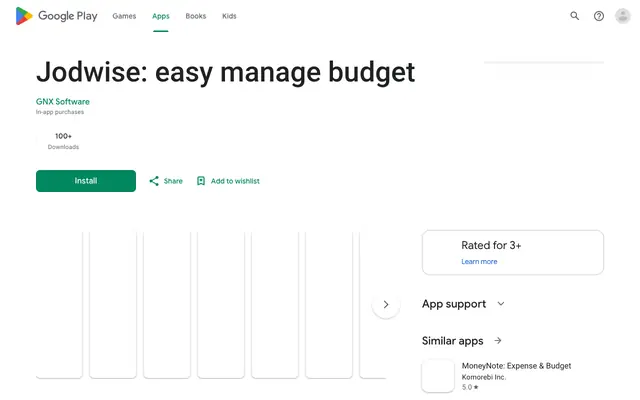Expand the App support section chevron
Viewport: 640px width, 400px height.
point(501,304)
